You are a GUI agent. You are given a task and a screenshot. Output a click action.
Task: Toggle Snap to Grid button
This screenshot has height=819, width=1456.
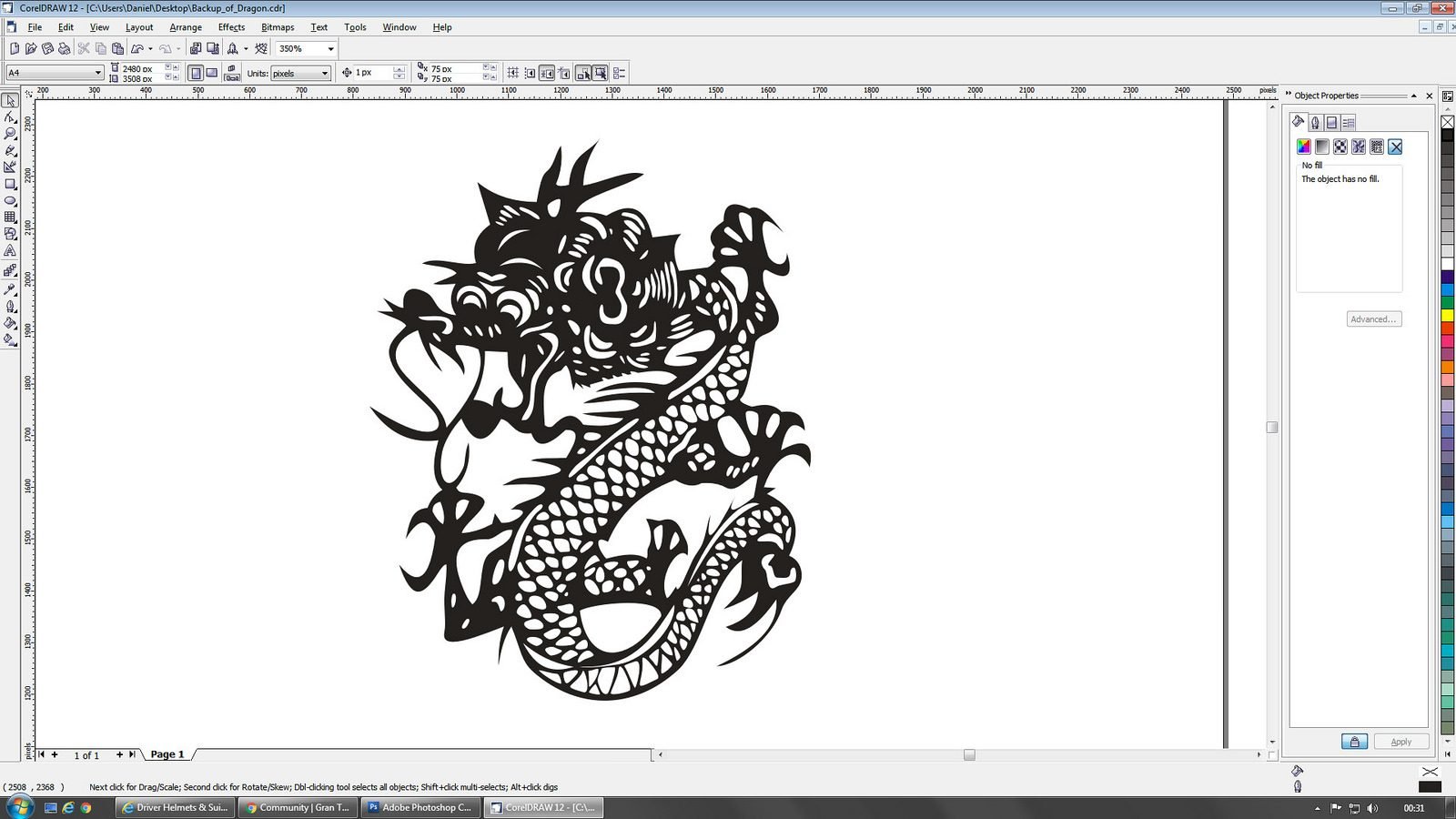pos(512,73)
